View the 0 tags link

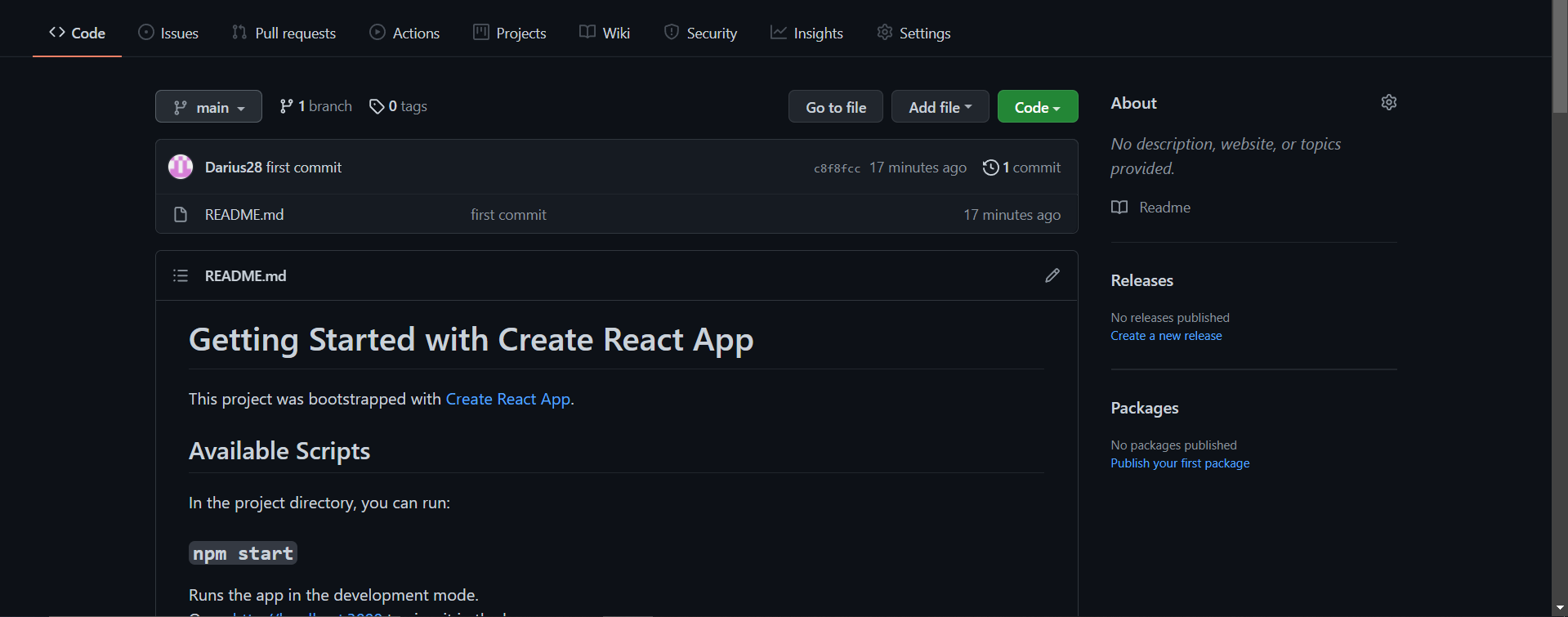pos(398,106)
